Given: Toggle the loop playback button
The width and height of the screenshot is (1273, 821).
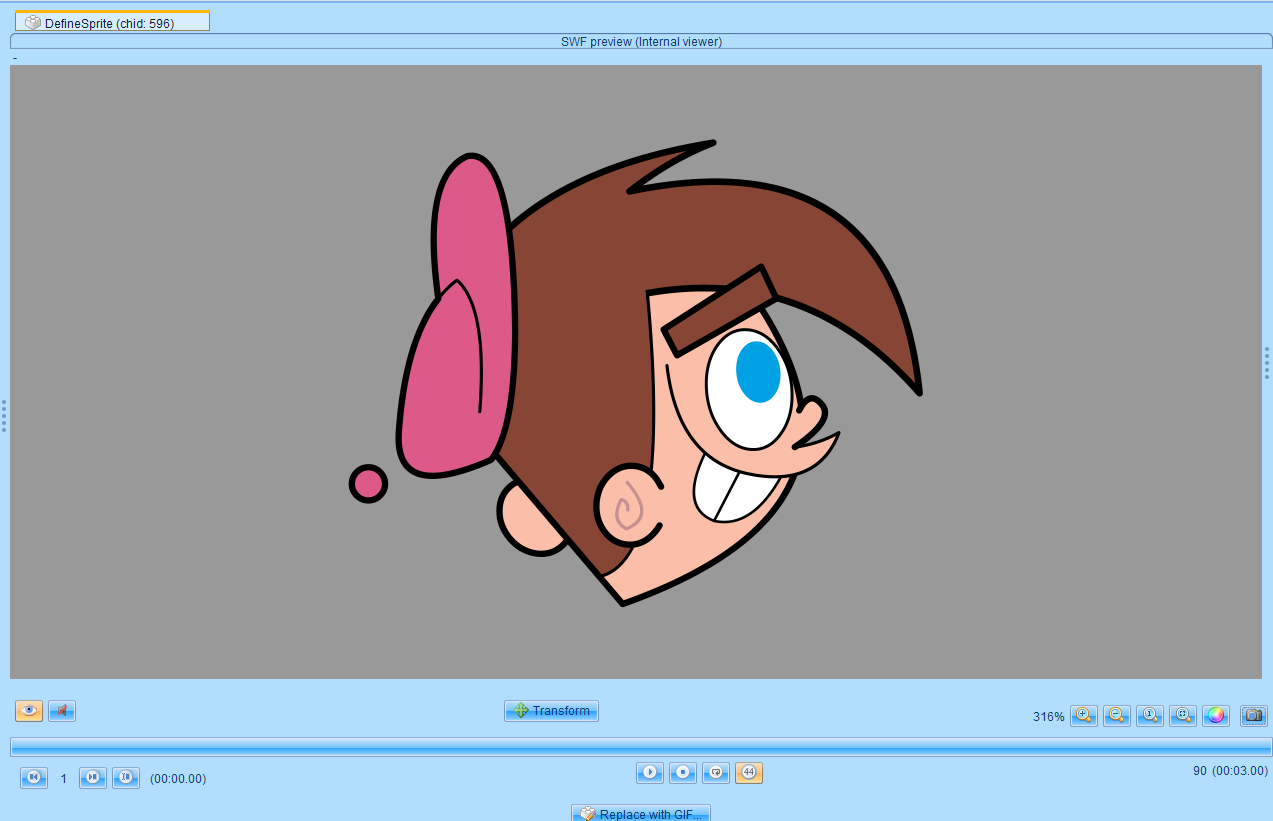Looking at the screenshot, I should coord(716,772).
